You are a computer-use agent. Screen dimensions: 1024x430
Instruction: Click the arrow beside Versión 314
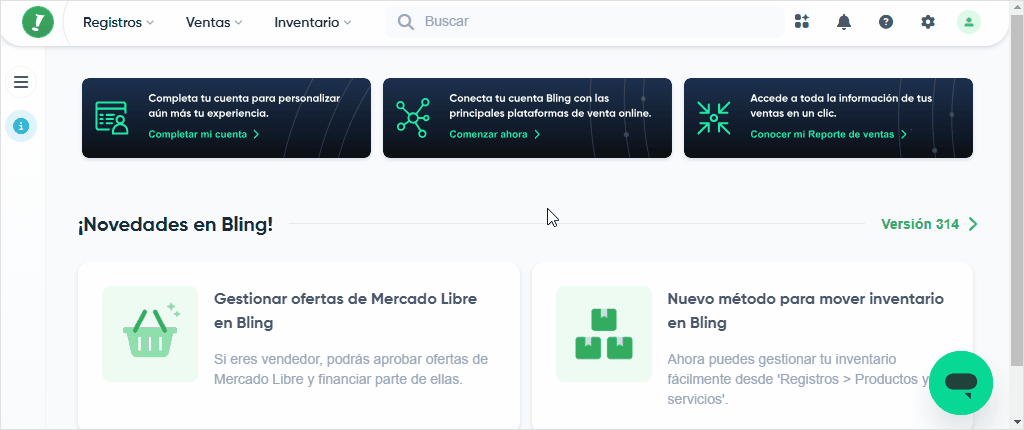tap(973, 224)
